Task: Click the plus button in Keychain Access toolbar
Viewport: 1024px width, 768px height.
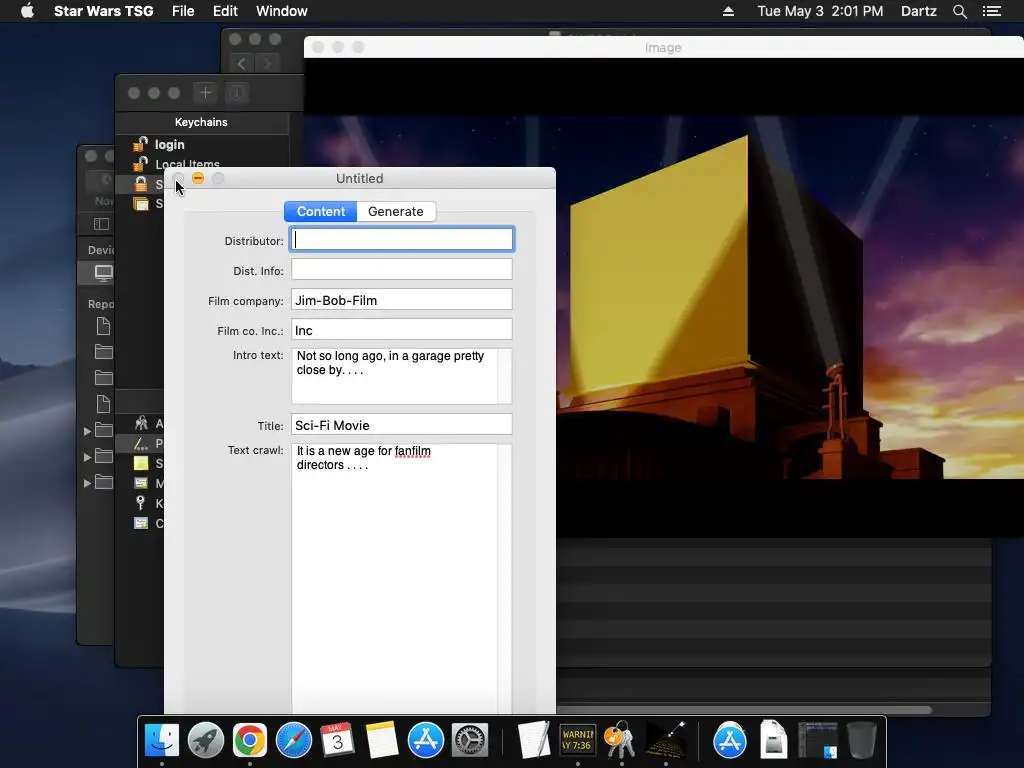Action: (205, 93)
